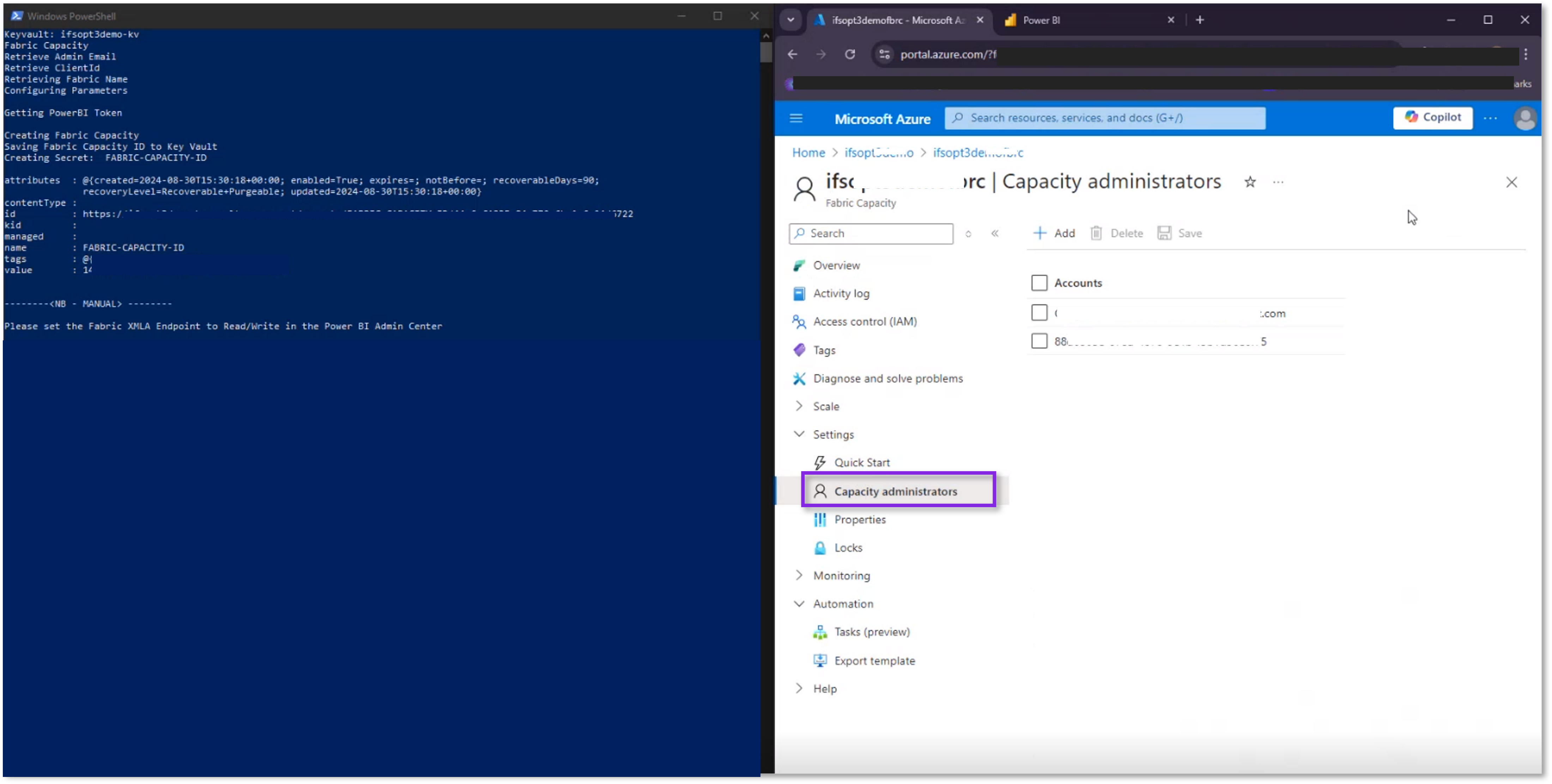The height and width of the screenshot is (784, 1552).
Task: Open Quick Start under Settings
Action: pos(862,463)
